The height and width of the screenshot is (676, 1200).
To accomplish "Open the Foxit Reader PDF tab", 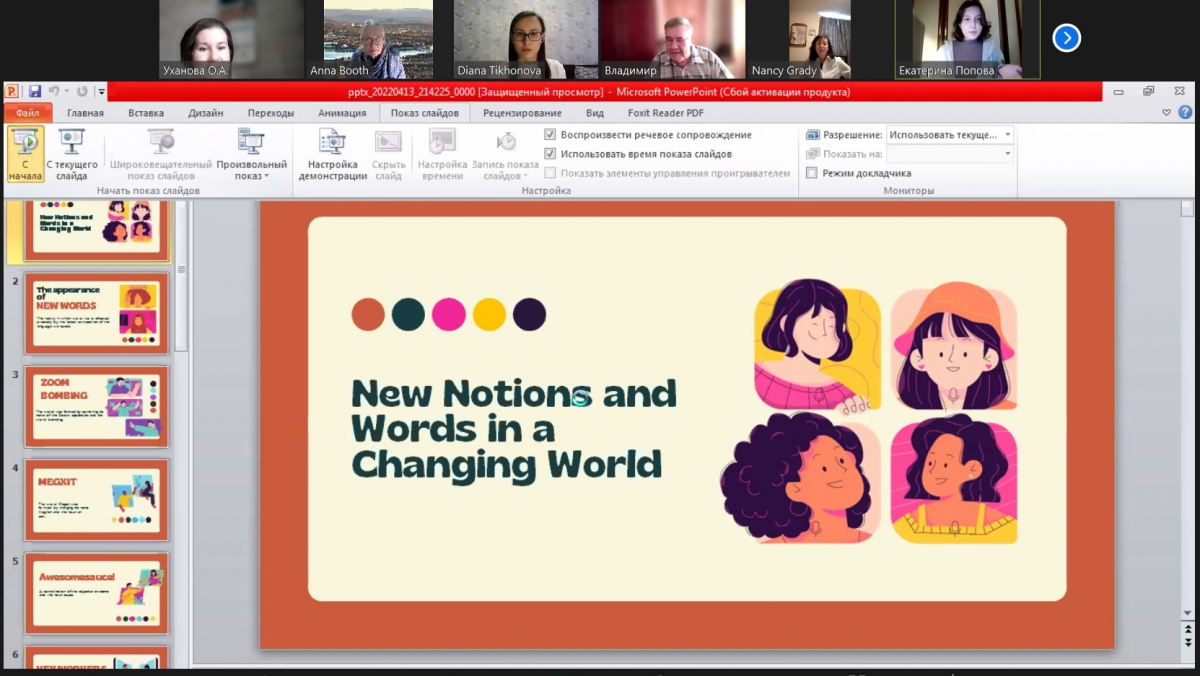I will pyautogui.click(x=666, y=113).
